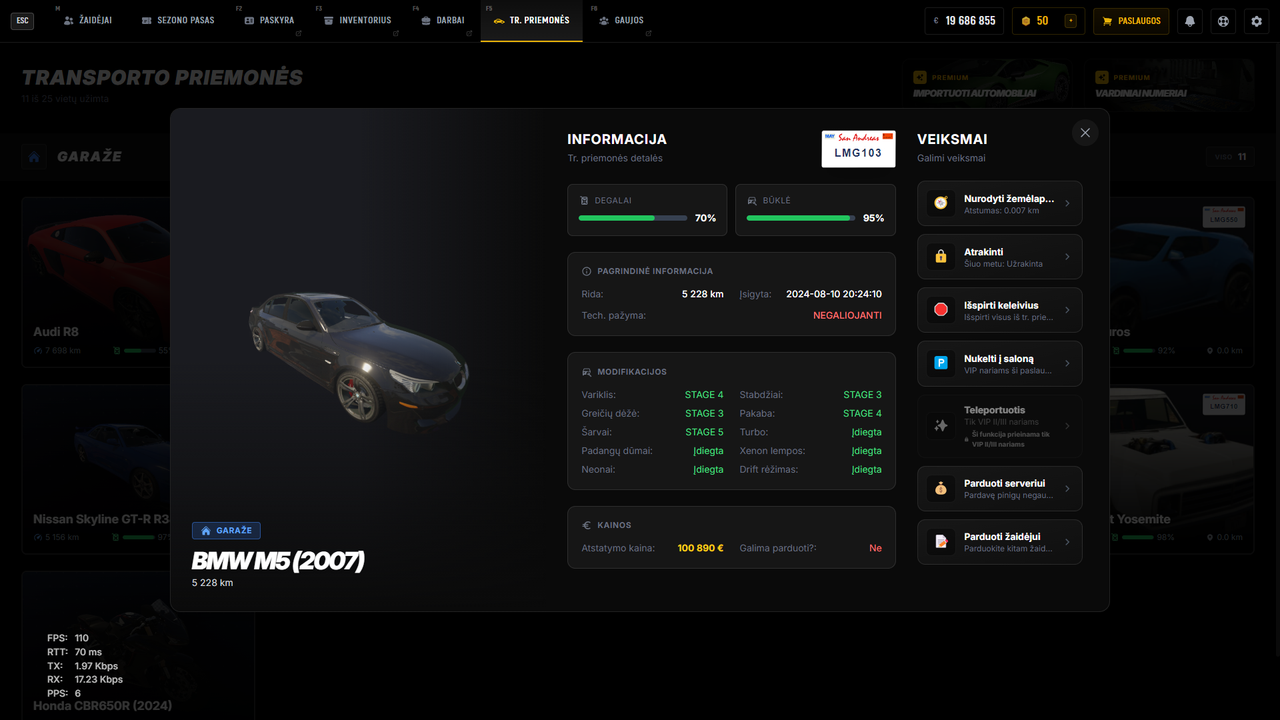1280x720 pixels.
Task: Select the Nissan Skyline GT-R card behind the dialog
Action: pyautogui.click(x=96, y=469)
